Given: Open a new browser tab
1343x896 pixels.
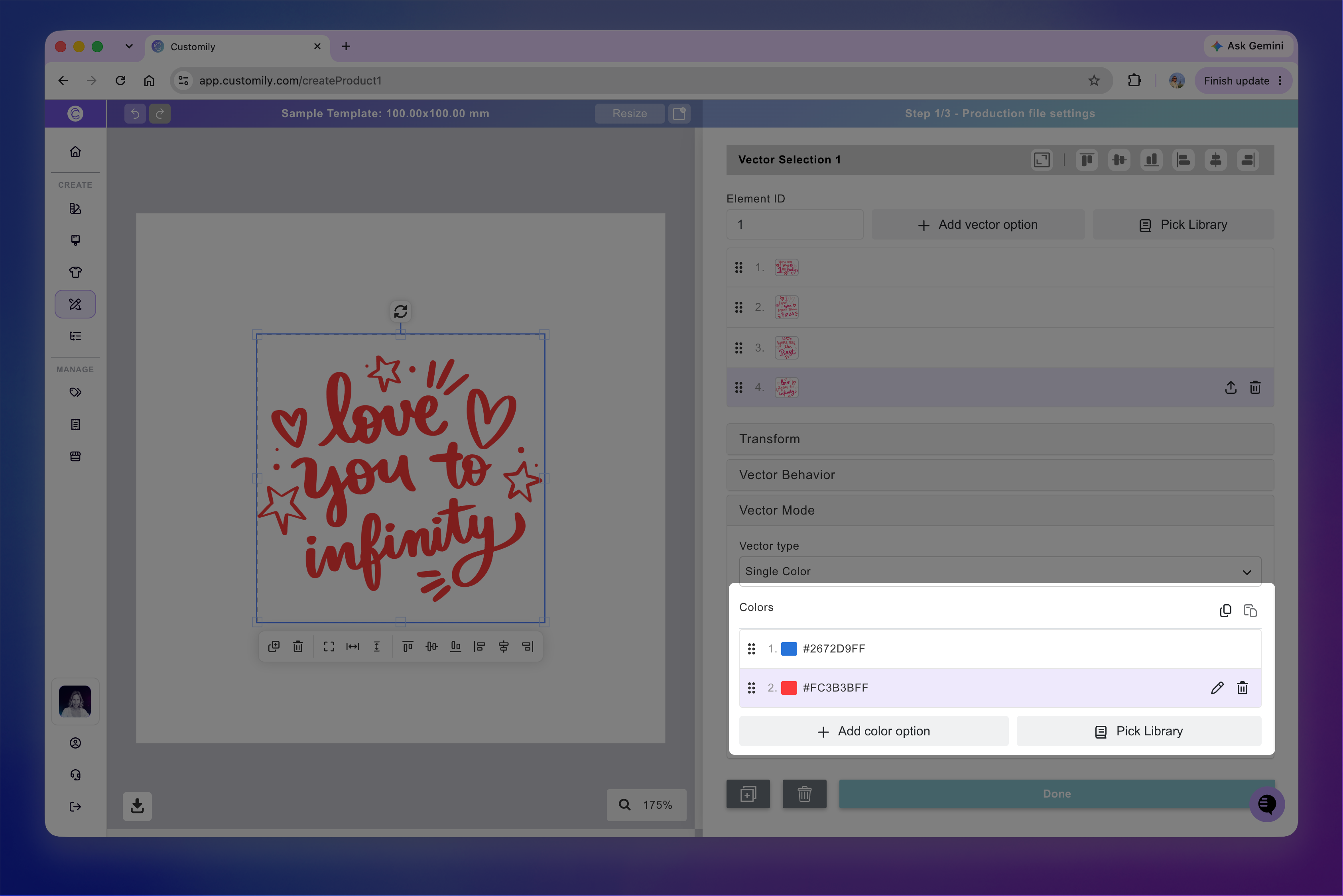Looking at the screenshot, I should [x=346, y=46].
